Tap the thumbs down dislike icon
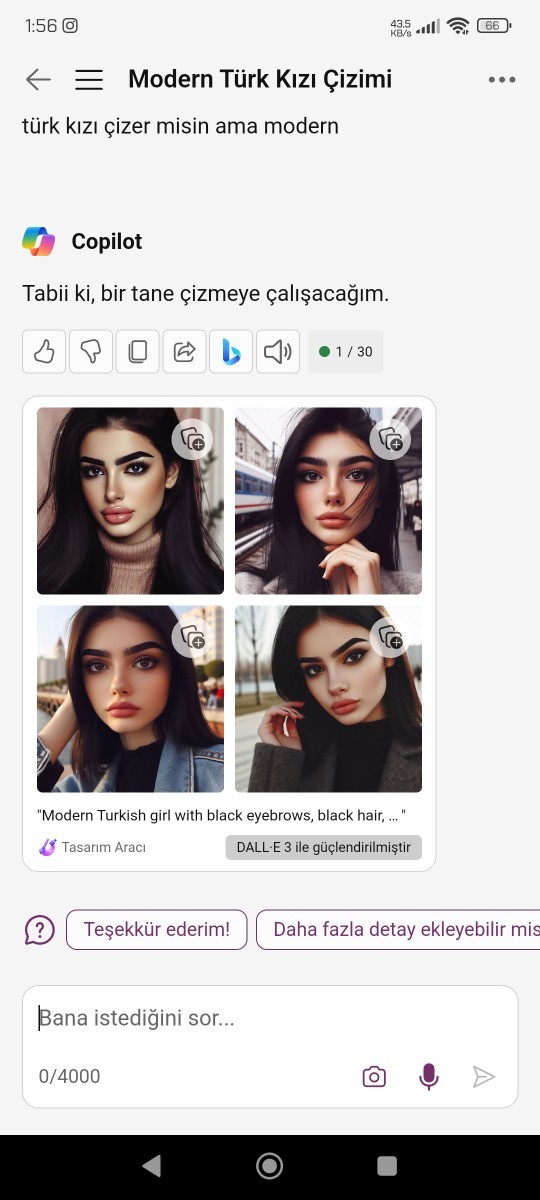The width and height of the screenshot is (540, 1200). pos(91,351)
